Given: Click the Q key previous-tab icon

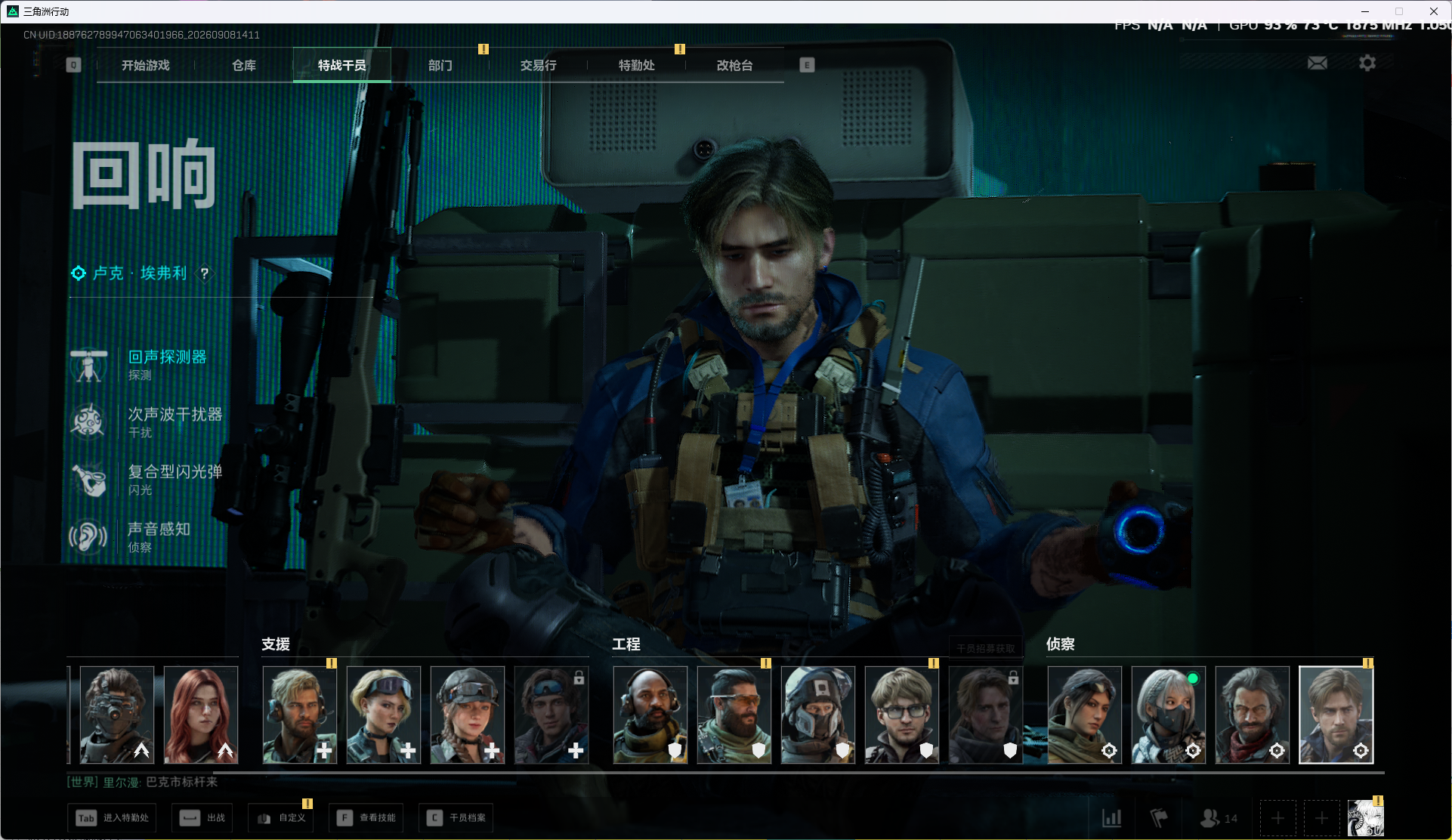Looking at the screenshot, I should point(73,65).
